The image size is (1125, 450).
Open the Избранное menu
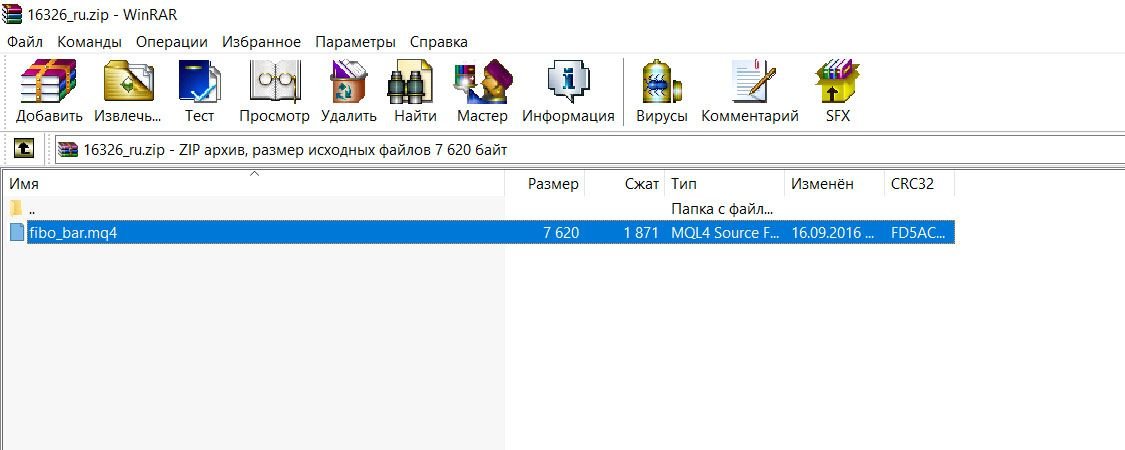261,42
